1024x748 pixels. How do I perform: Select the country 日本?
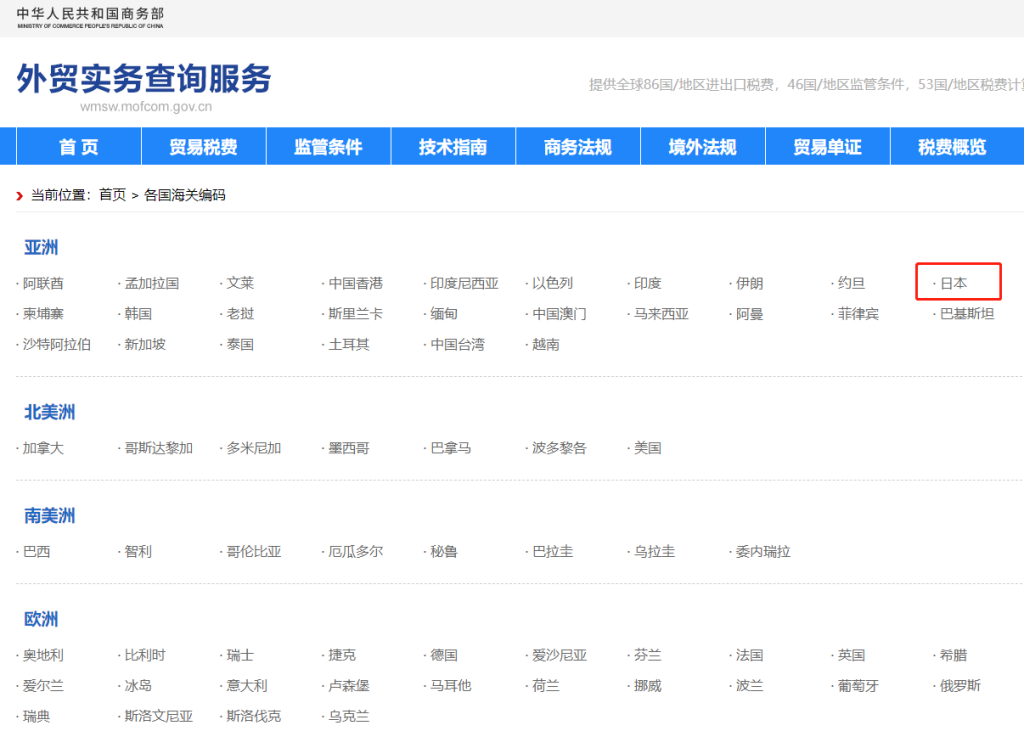953,283
